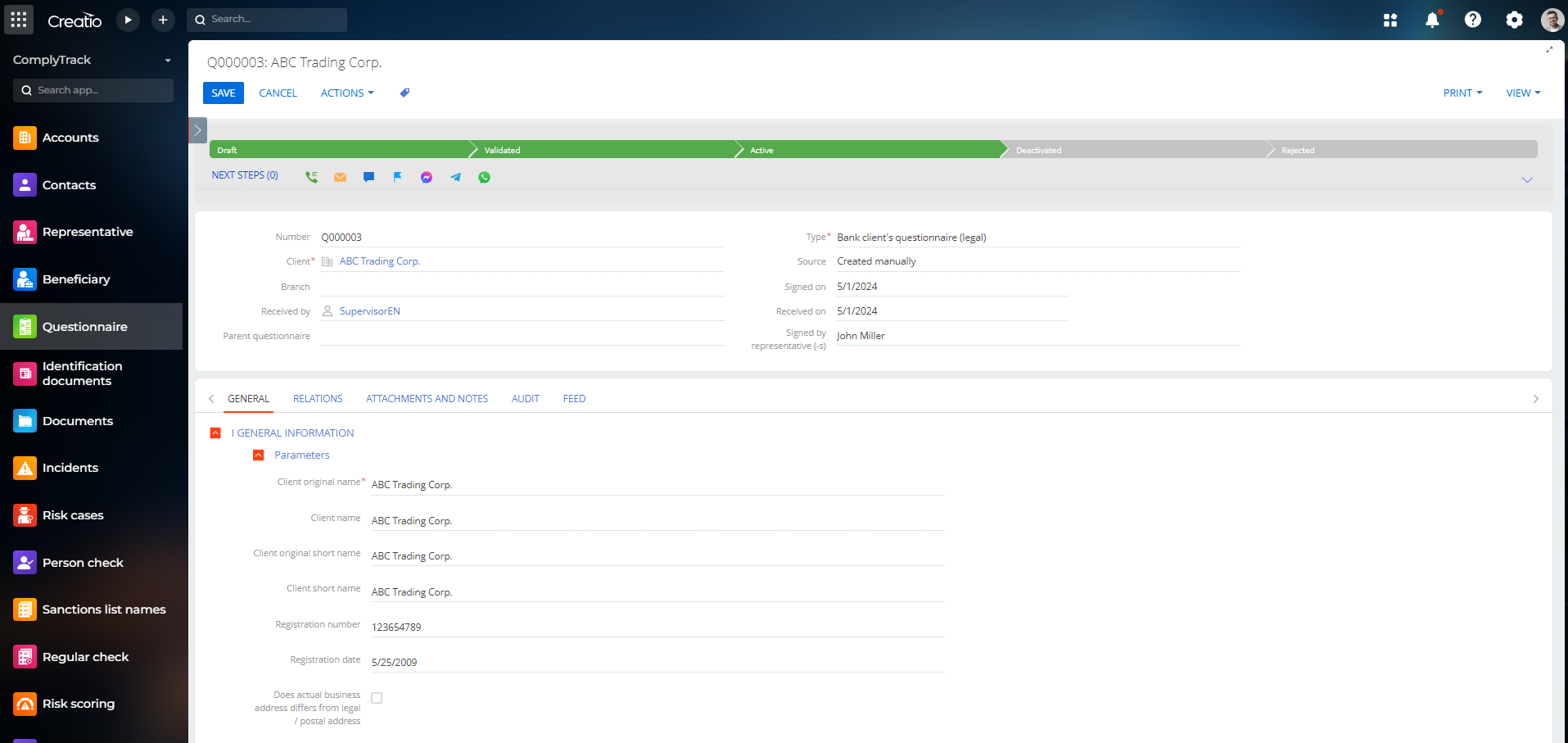Open Sanctions list names section
The image size is (1568, 743).
[92, 609]
